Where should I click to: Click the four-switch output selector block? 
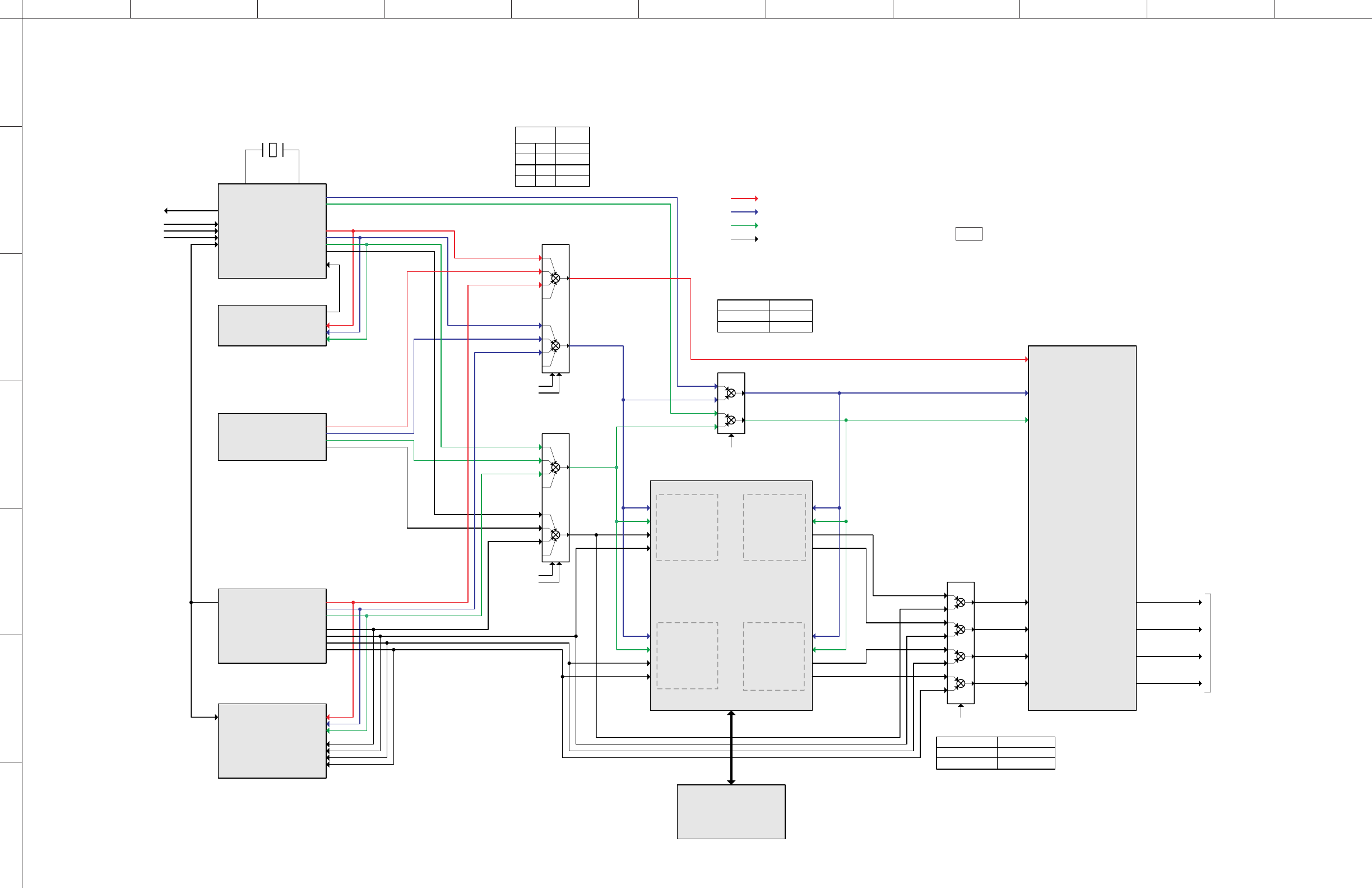pyautogui.click(x=961, y=642)
